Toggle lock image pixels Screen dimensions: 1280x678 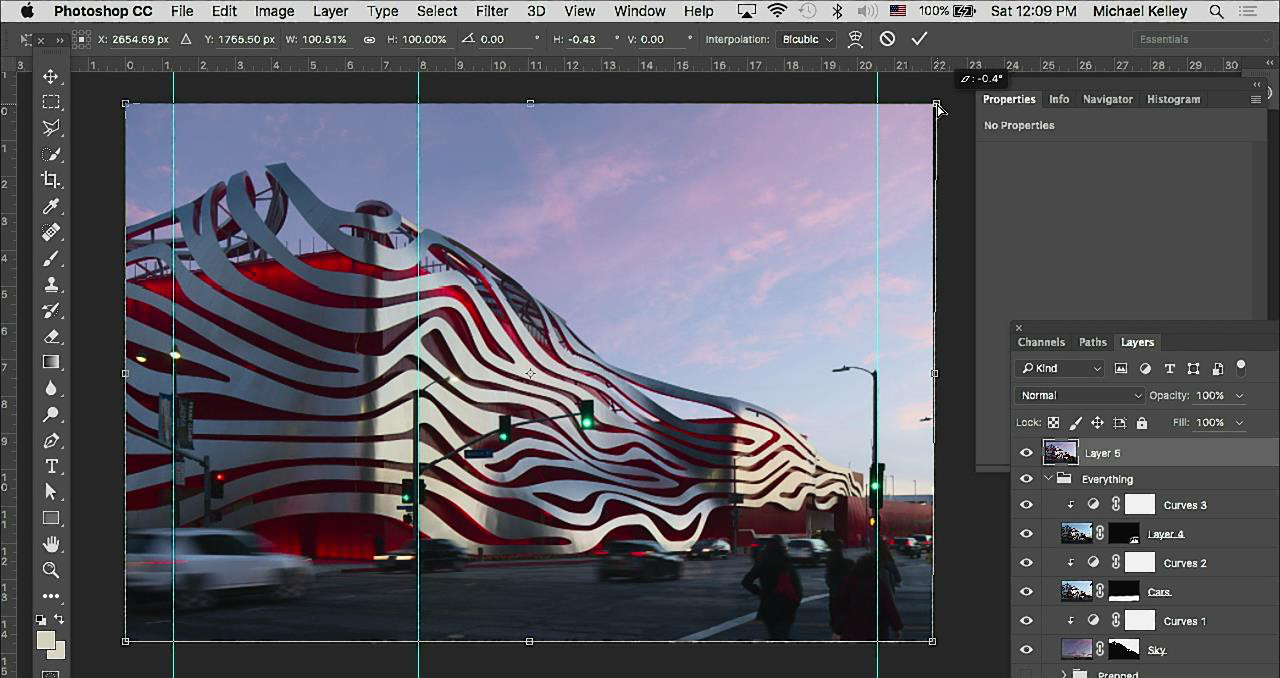tap(1075, 423)
